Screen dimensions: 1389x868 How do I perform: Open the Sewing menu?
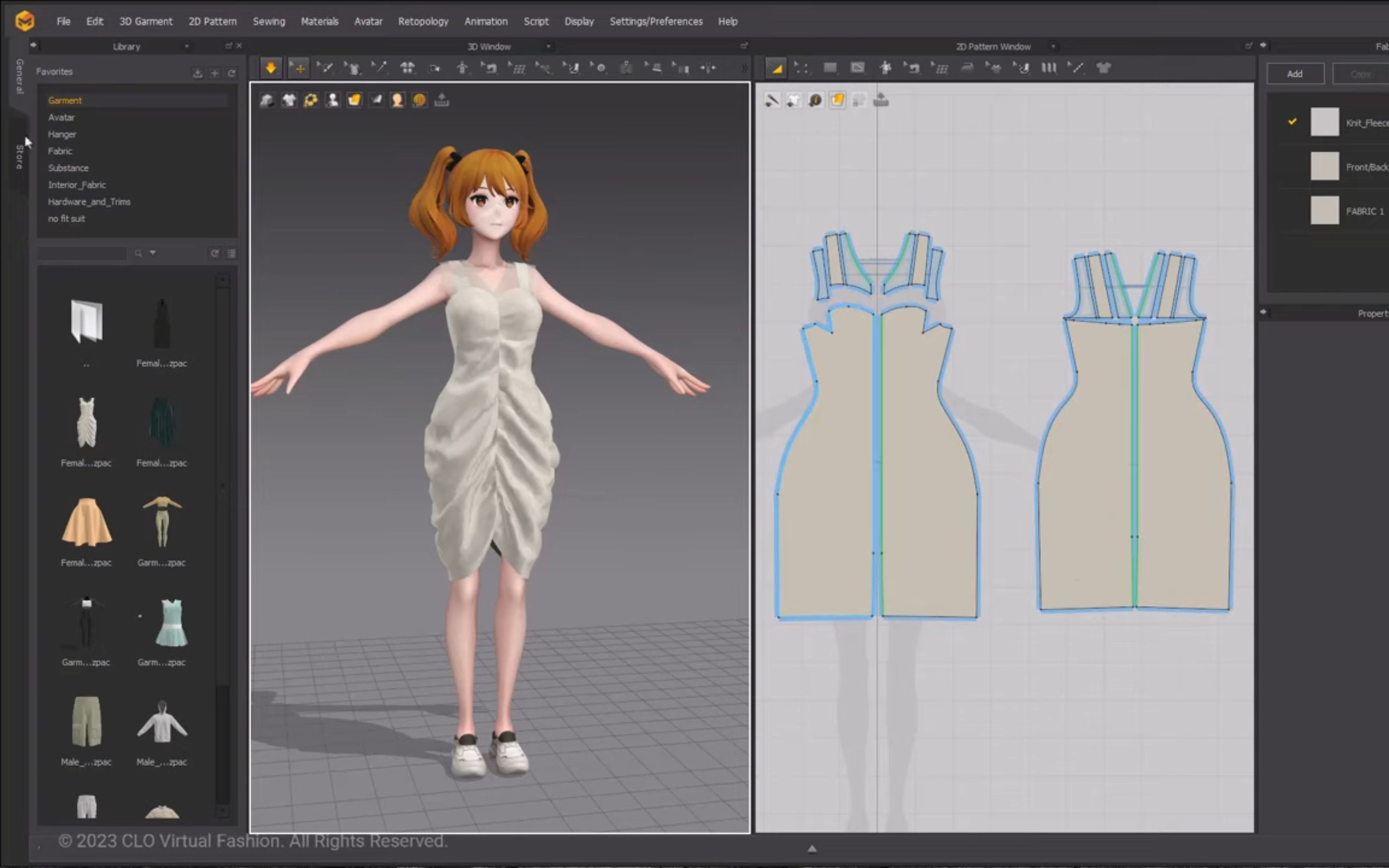268,21
